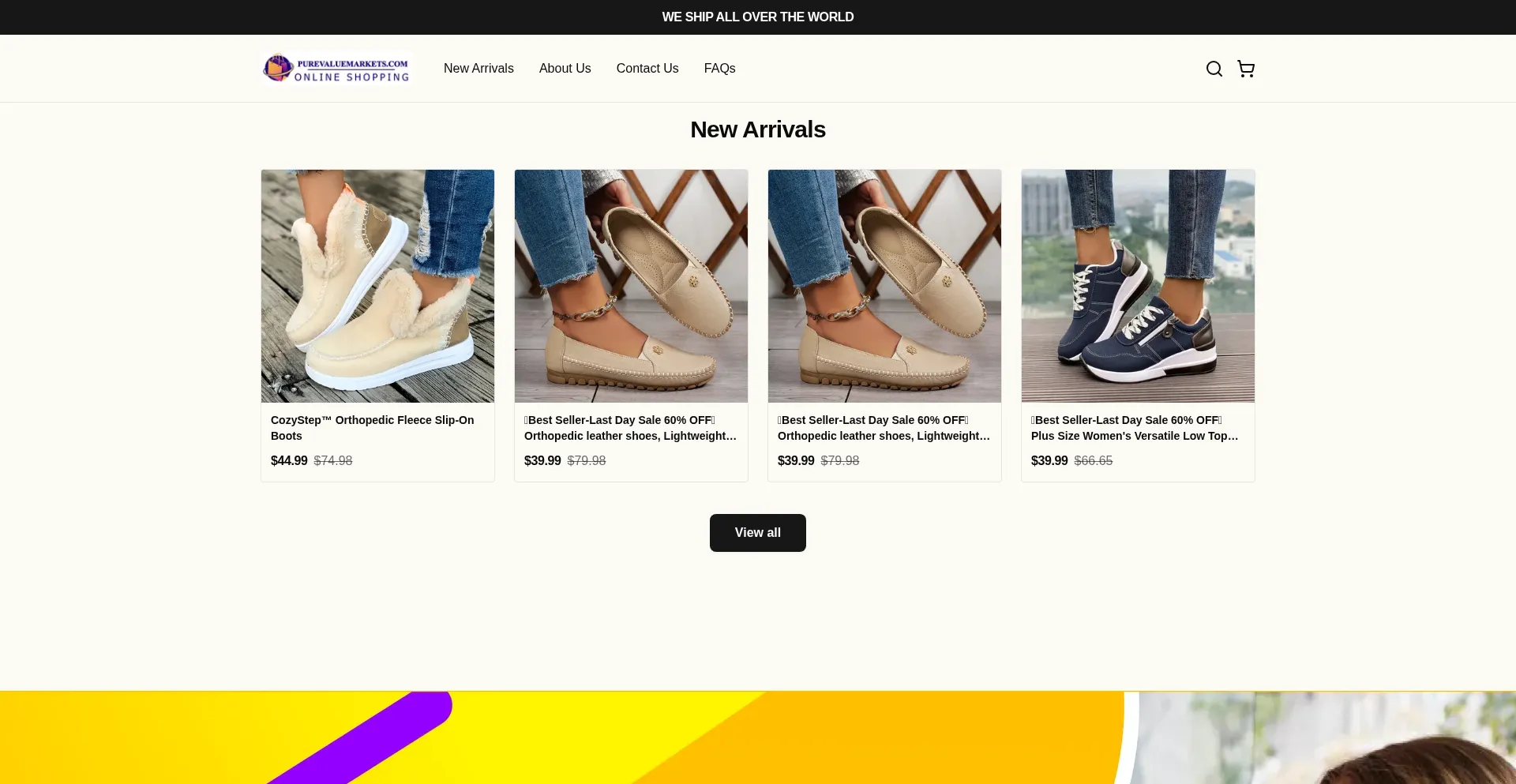
Task: Click the New Arrivals section heading
Action: [758, 129]
